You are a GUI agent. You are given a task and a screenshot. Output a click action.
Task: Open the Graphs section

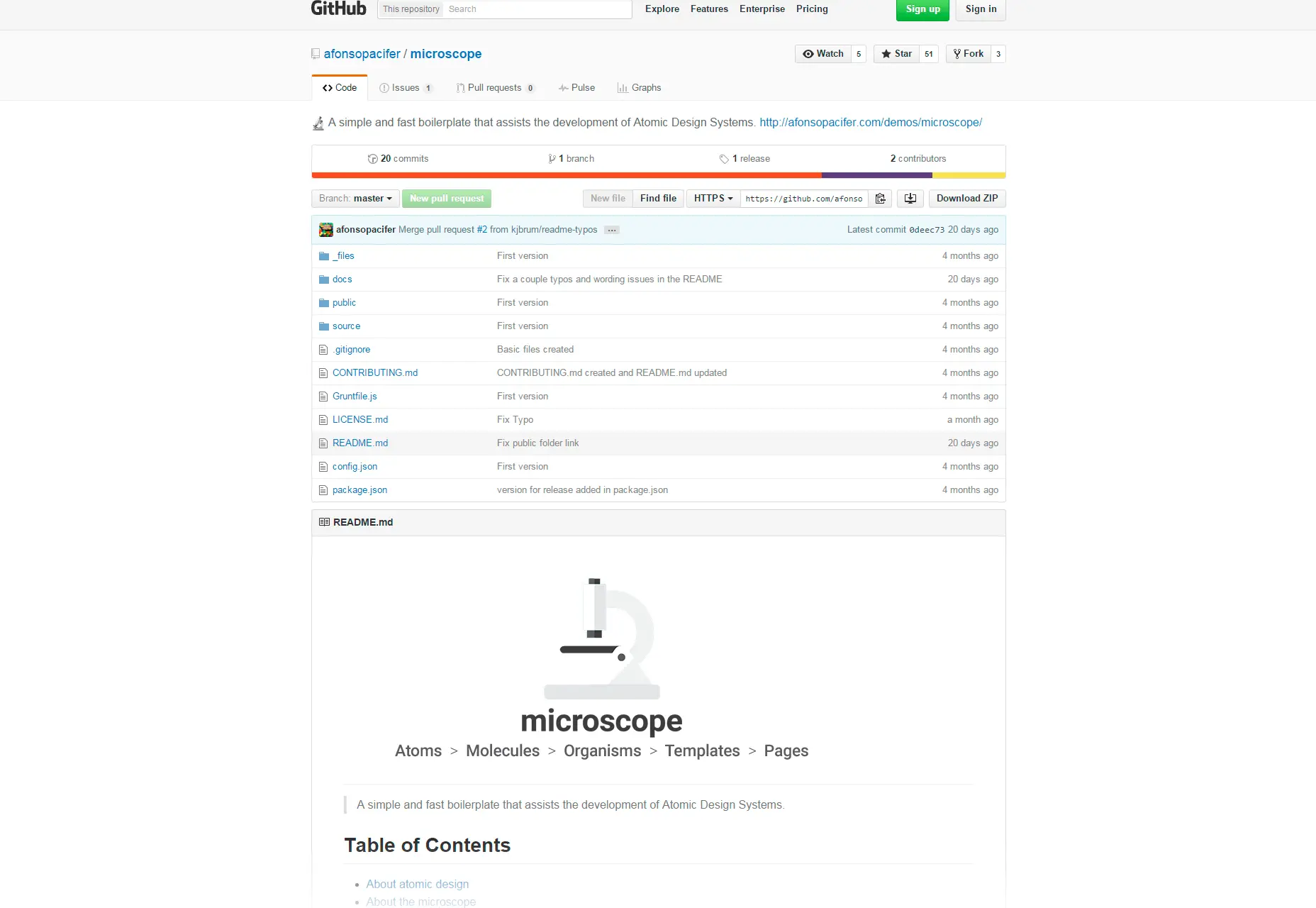[639, 87]
